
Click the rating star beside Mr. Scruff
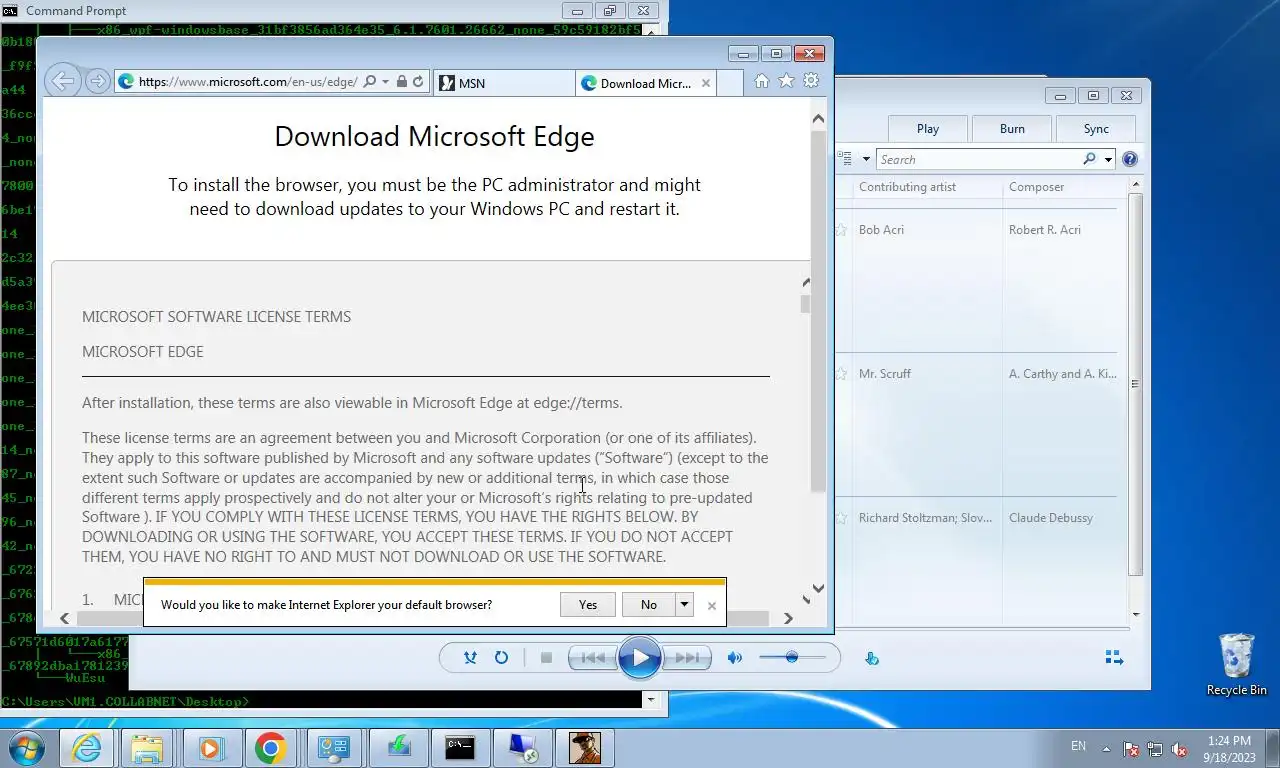pos(841,374)
